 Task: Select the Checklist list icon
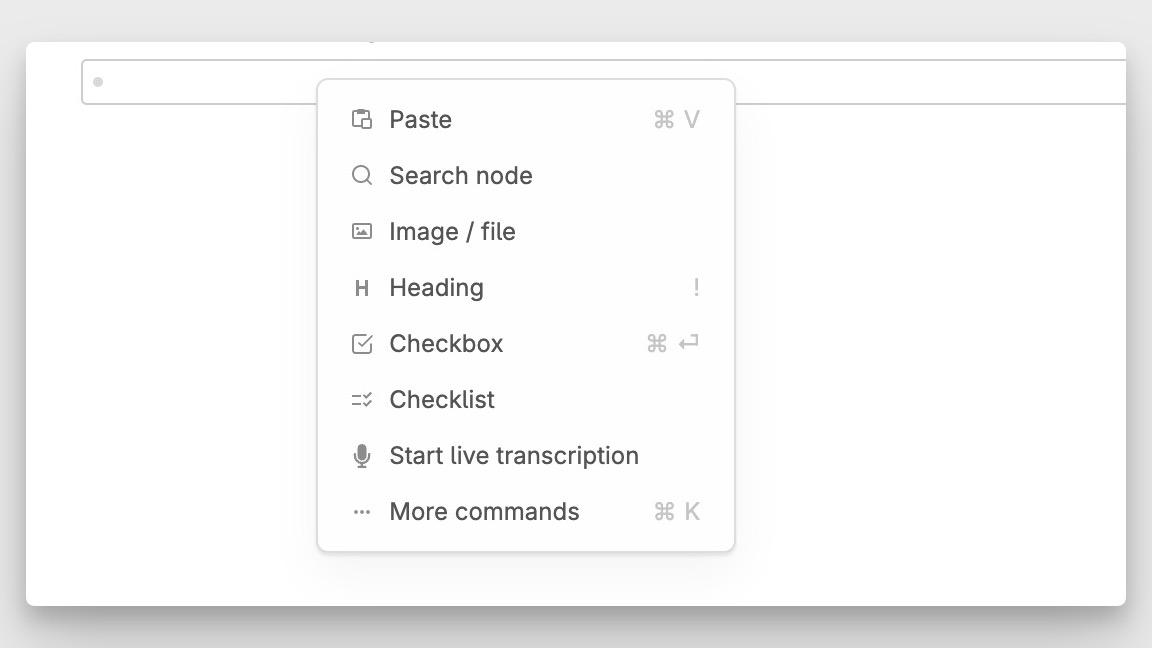pos(362,399)
